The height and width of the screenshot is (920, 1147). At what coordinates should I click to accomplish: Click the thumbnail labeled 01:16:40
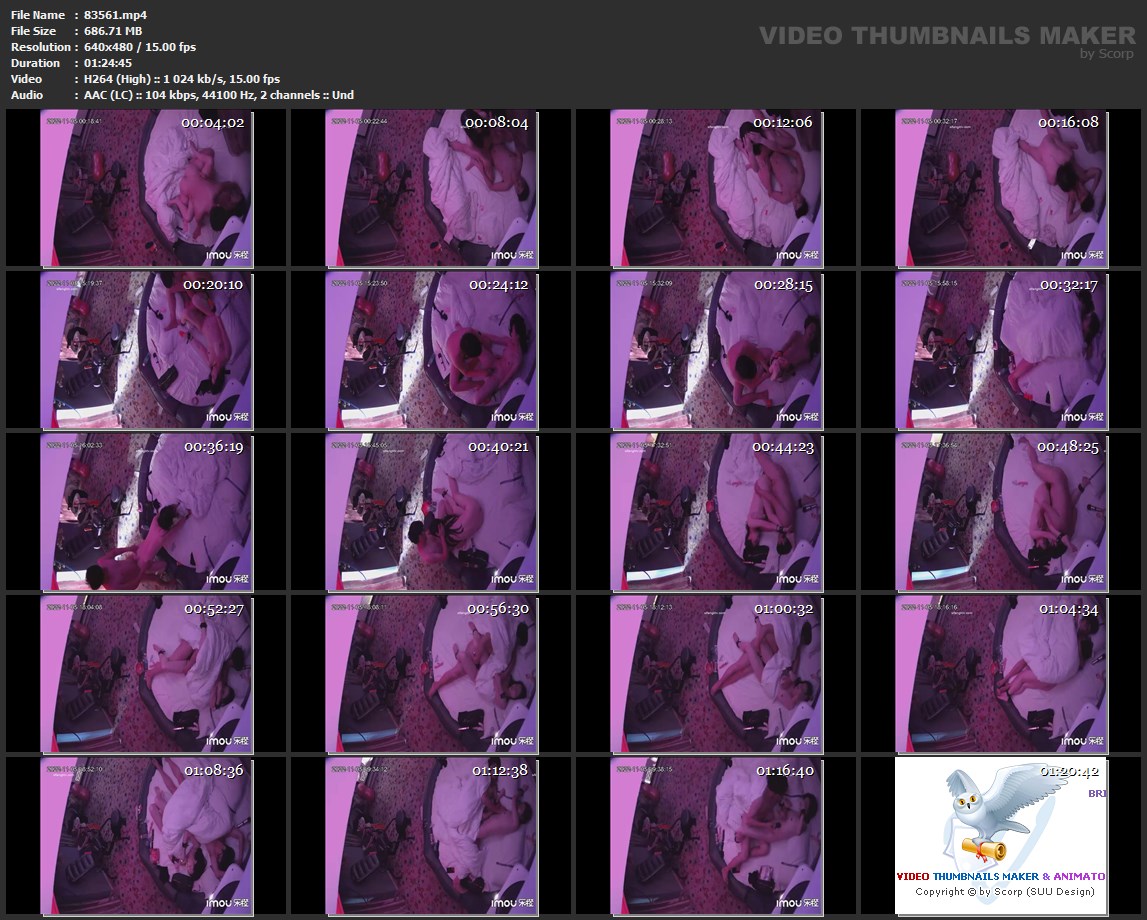click(x=716, y=836)
